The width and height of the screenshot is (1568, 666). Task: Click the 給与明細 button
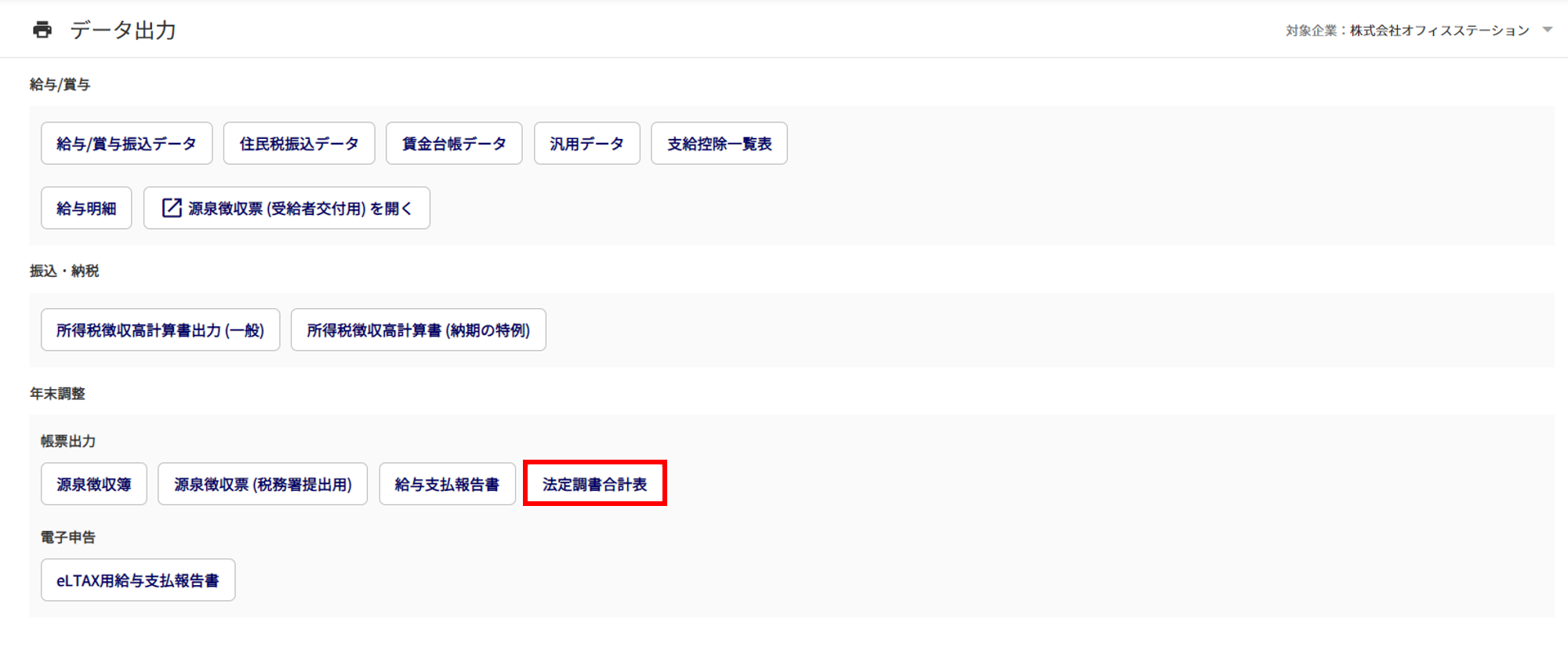click(x=86, y=208)
